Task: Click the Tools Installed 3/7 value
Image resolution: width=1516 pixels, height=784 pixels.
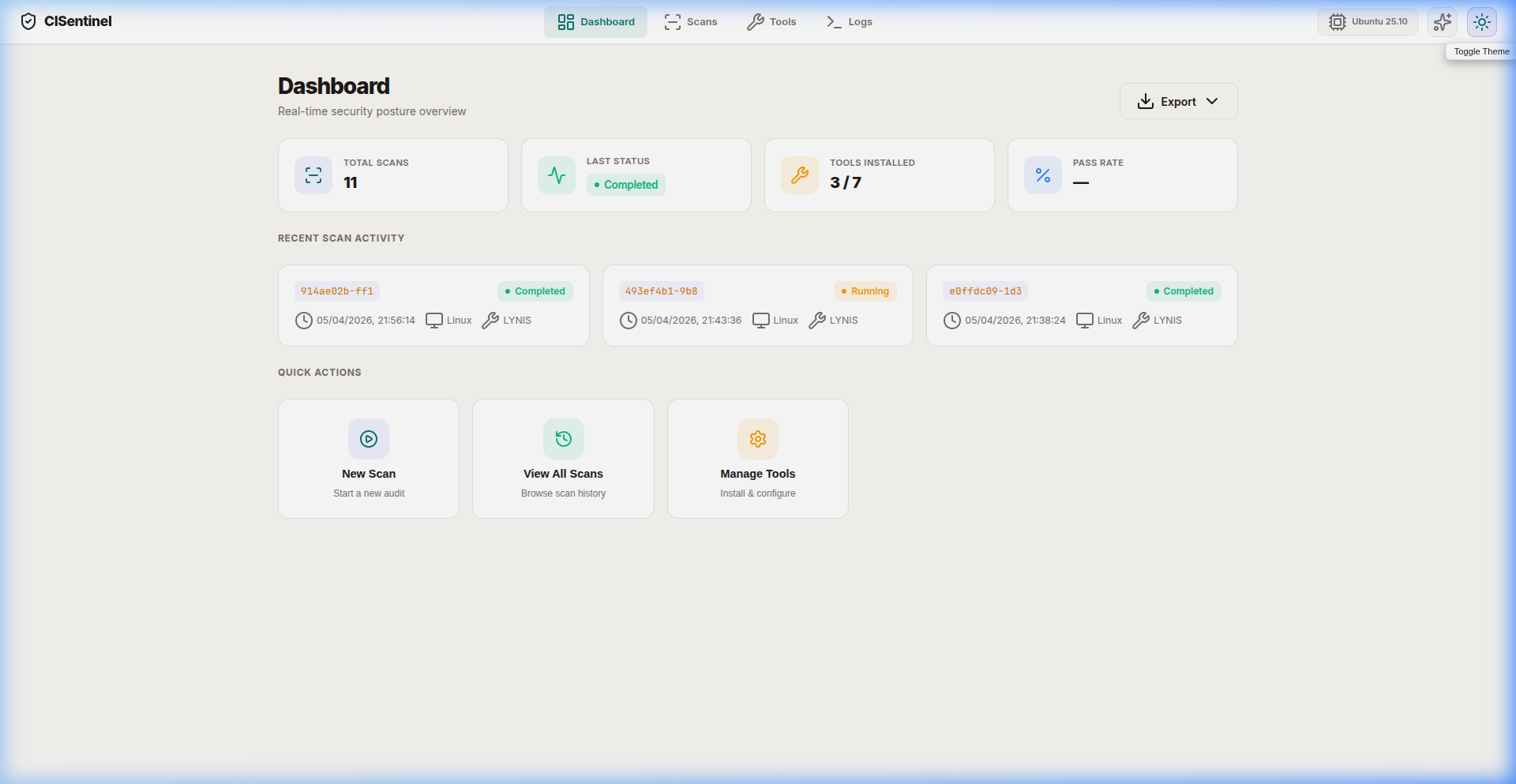Action: [x=846, y=182]
